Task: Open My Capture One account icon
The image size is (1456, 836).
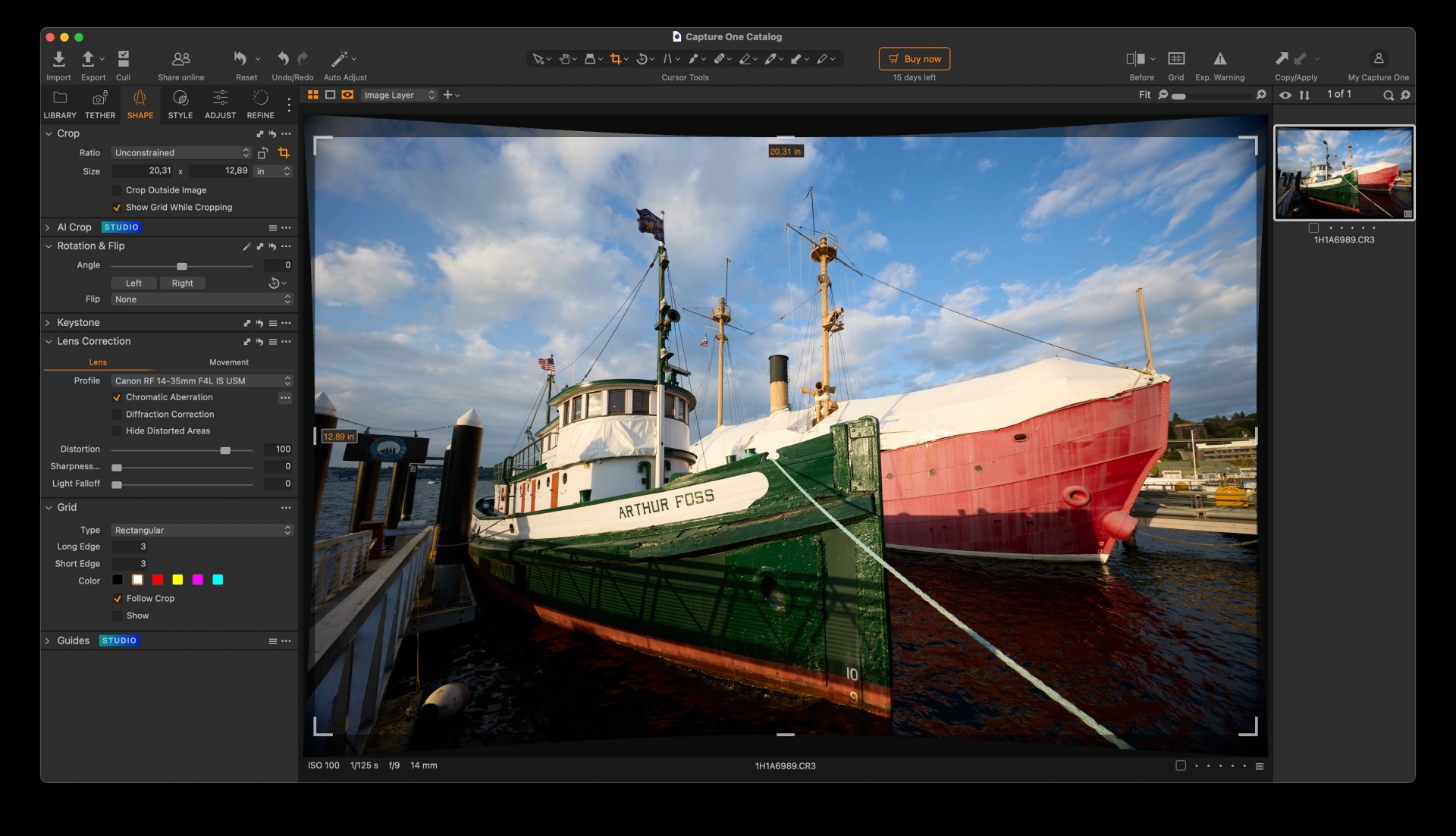Action: point(1379,58)
